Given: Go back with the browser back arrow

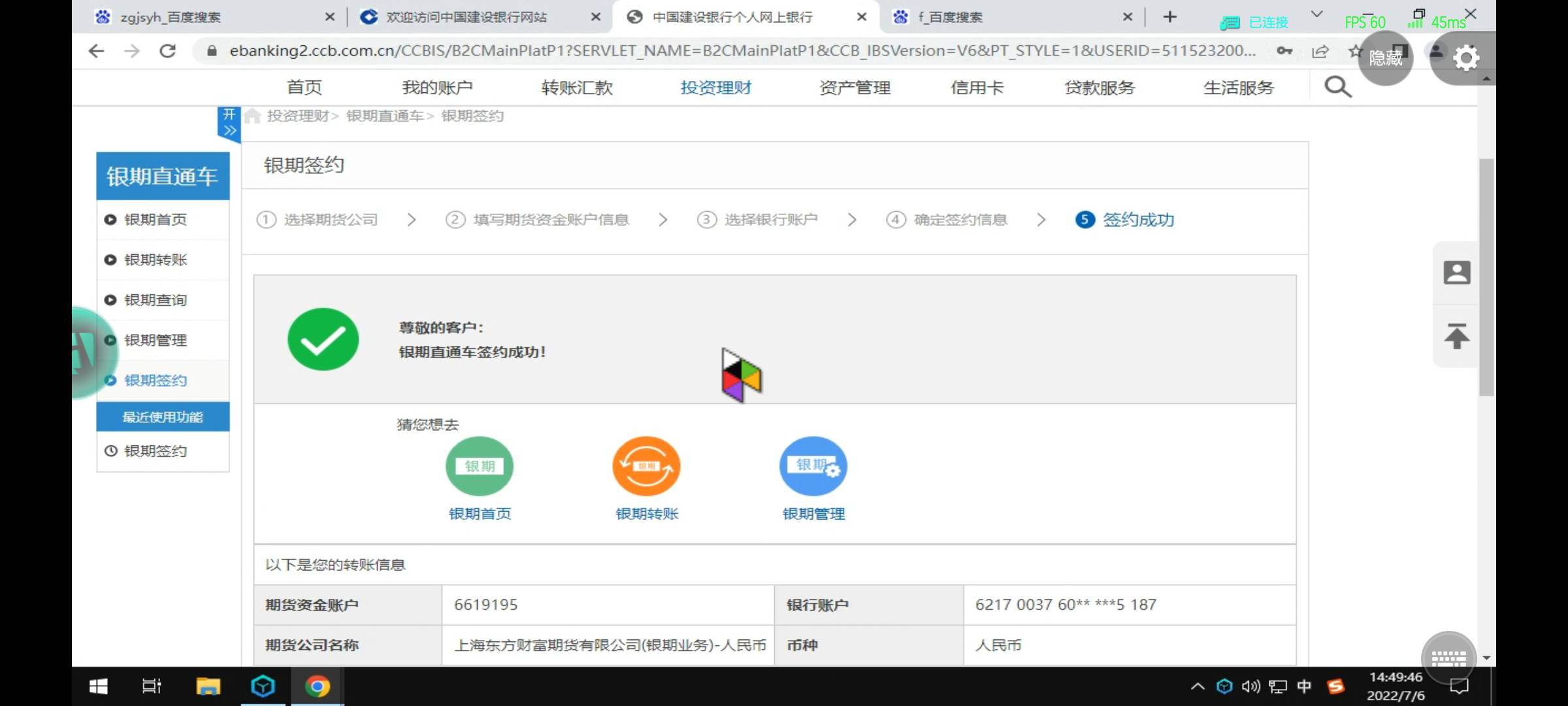Looking at the screenshot, I should tap(96, 51).
